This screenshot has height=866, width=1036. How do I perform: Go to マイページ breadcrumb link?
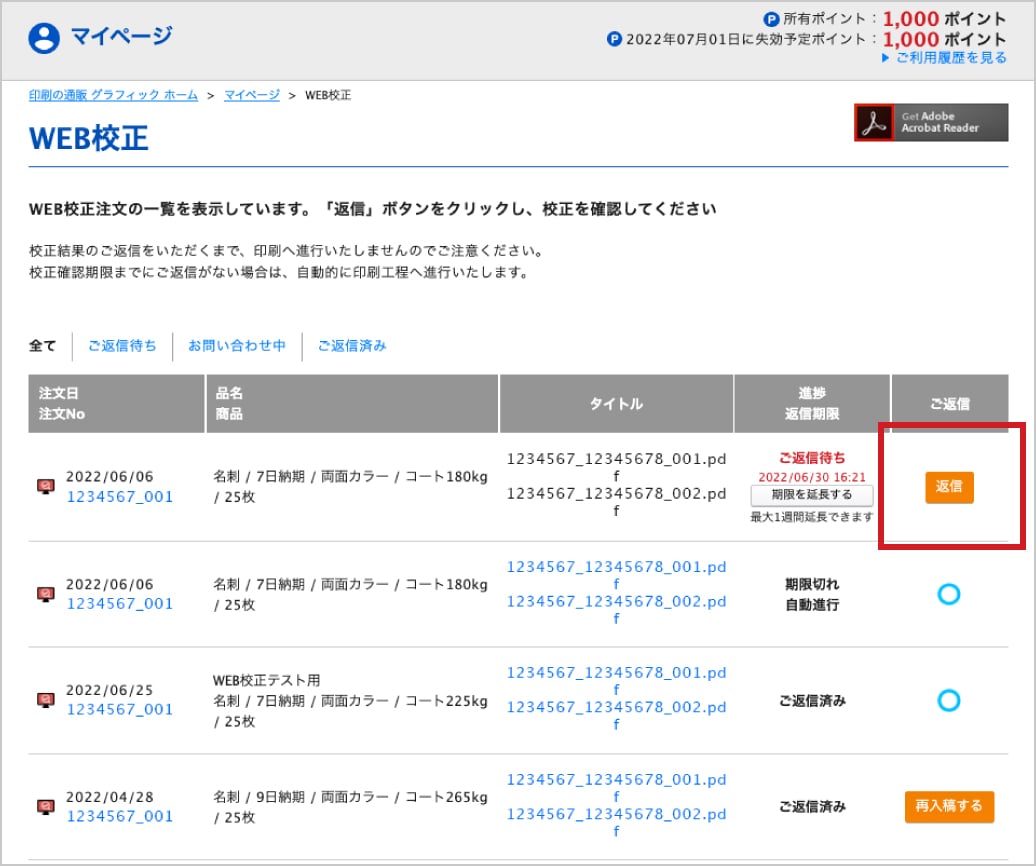(251, 95)
